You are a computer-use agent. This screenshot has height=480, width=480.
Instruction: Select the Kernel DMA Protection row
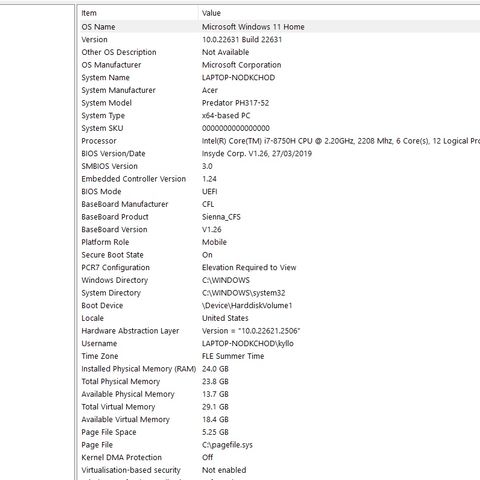(279, 457)
